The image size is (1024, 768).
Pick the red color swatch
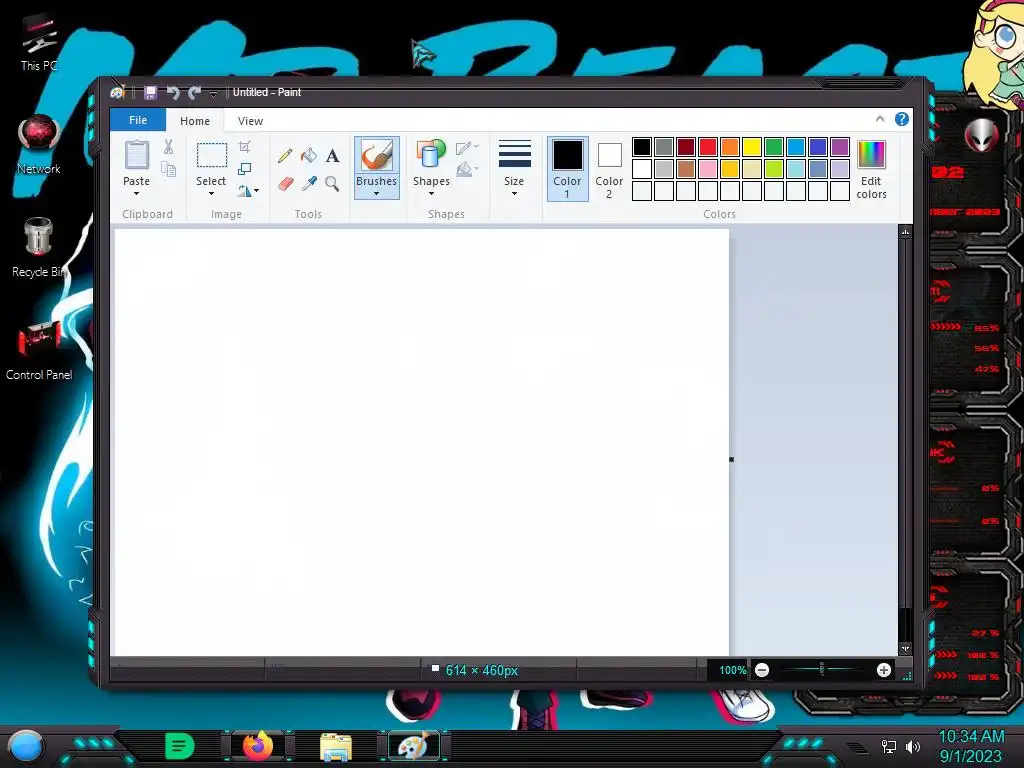pyautogui.click(x=708, y=147)
